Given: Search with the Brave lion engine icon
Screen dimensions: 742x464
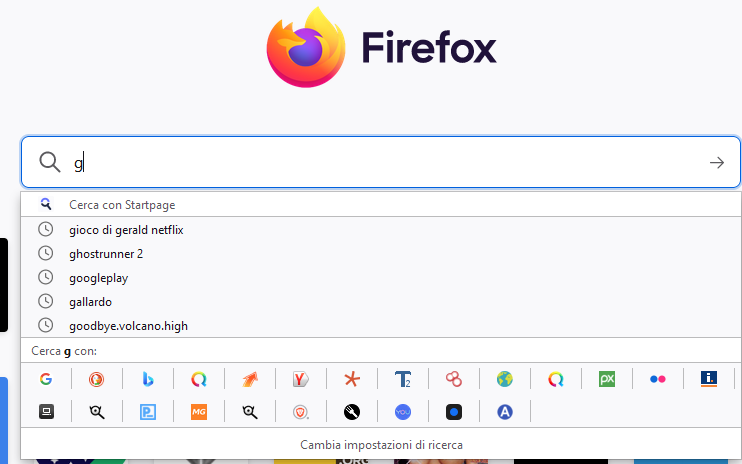Looking at the screenshot, I should pyautogui.click(x=300, y=412).
